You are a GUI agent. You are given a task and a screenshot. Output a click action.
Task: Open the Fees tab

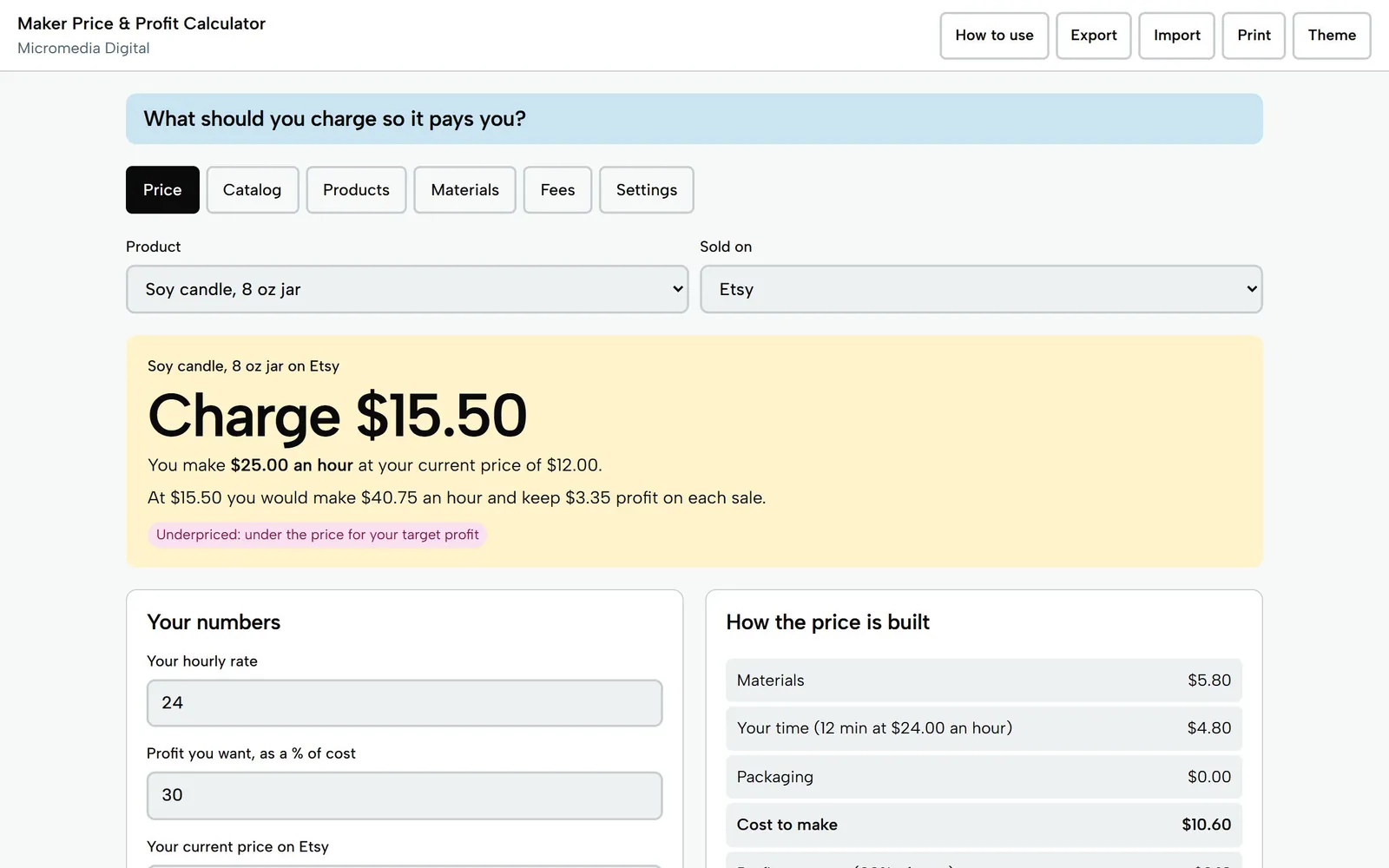click(557, 189)
